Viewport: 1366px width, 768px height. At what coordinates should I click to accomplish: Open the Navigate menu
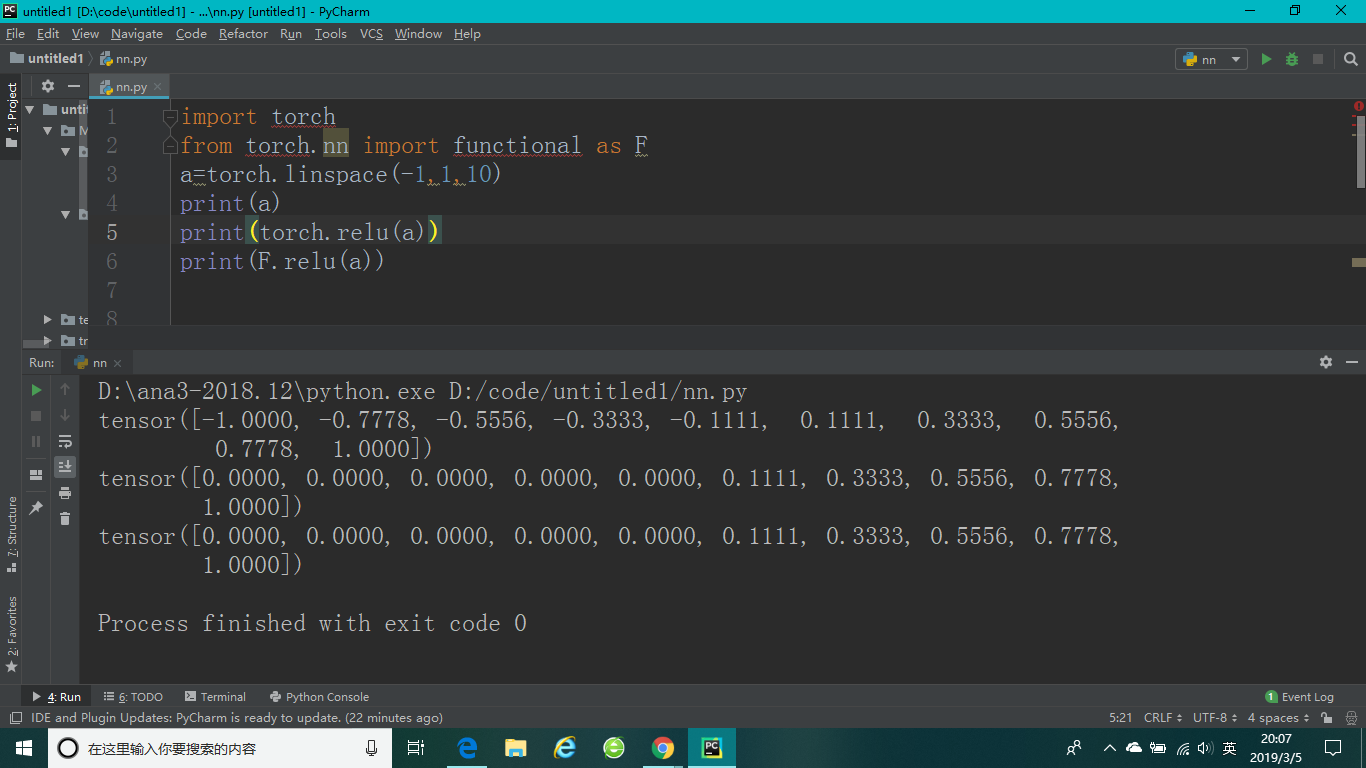[137, 33]
